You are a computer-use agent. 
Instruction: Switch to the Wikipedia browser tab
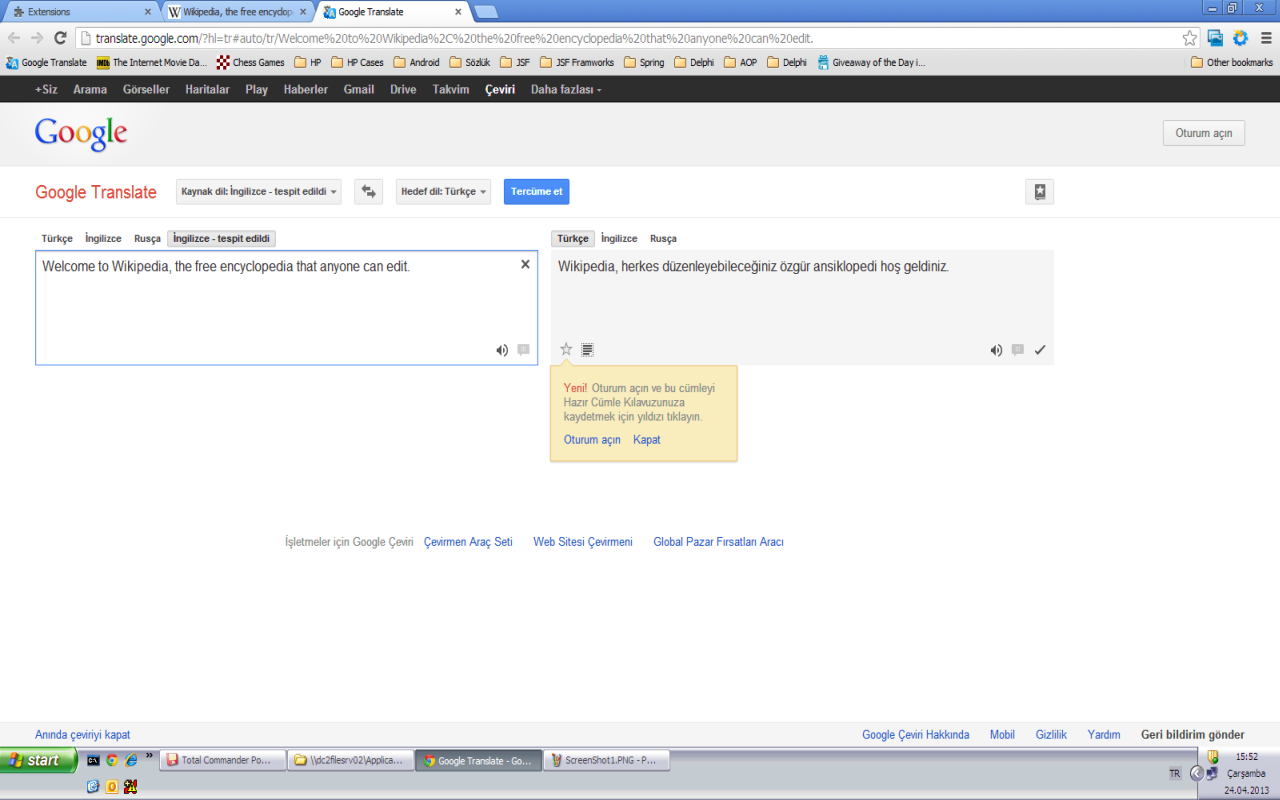pyautogui.click(x=239, y=12)
